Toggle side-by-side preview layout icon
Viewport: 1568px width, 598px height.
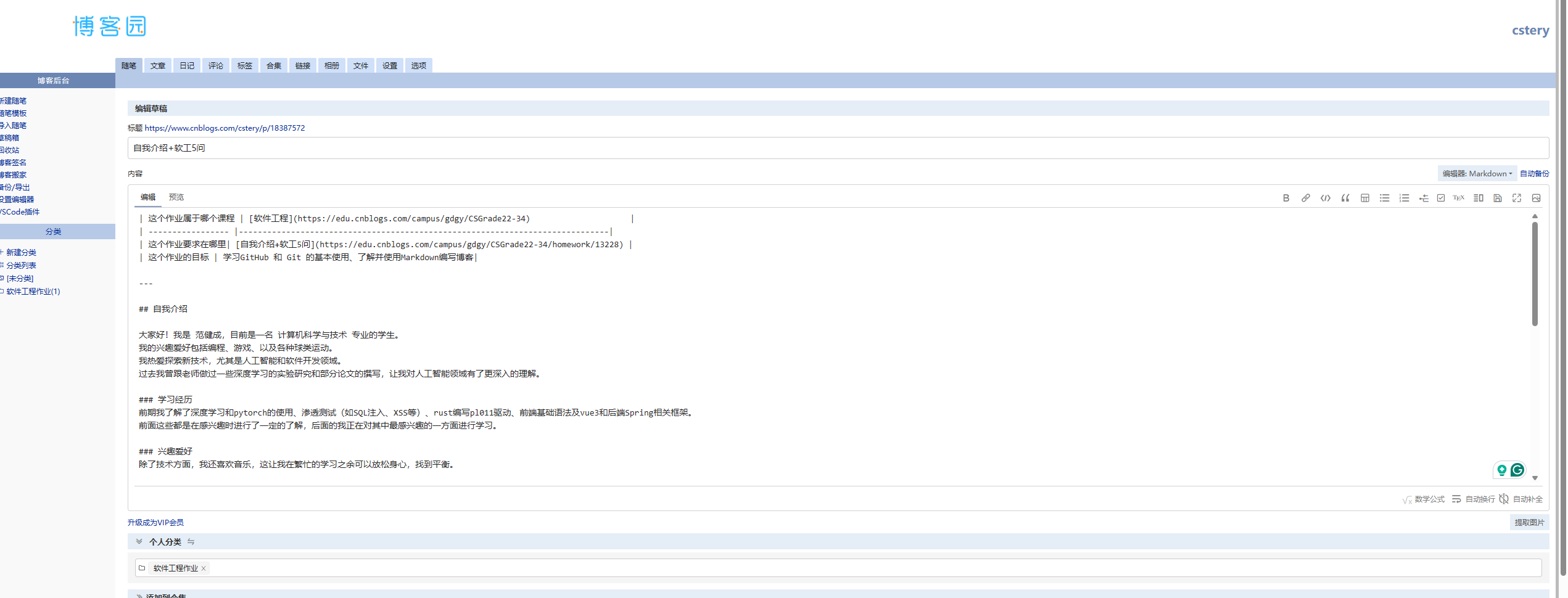coord(1478,198)
